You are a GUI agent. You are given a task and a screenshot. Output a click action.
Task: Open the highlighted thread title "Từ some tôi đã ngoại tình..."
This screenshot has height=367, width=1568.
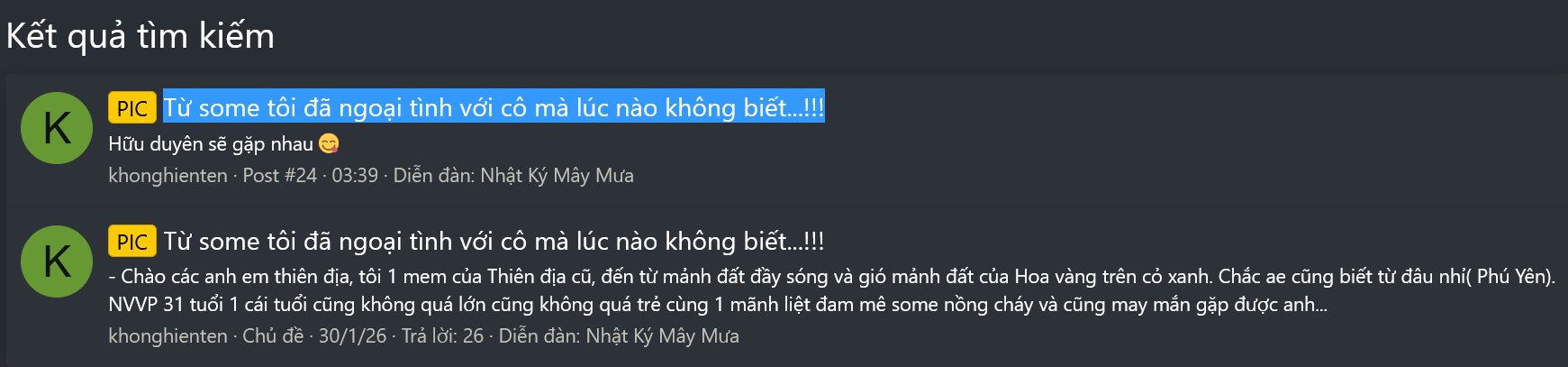493,108
